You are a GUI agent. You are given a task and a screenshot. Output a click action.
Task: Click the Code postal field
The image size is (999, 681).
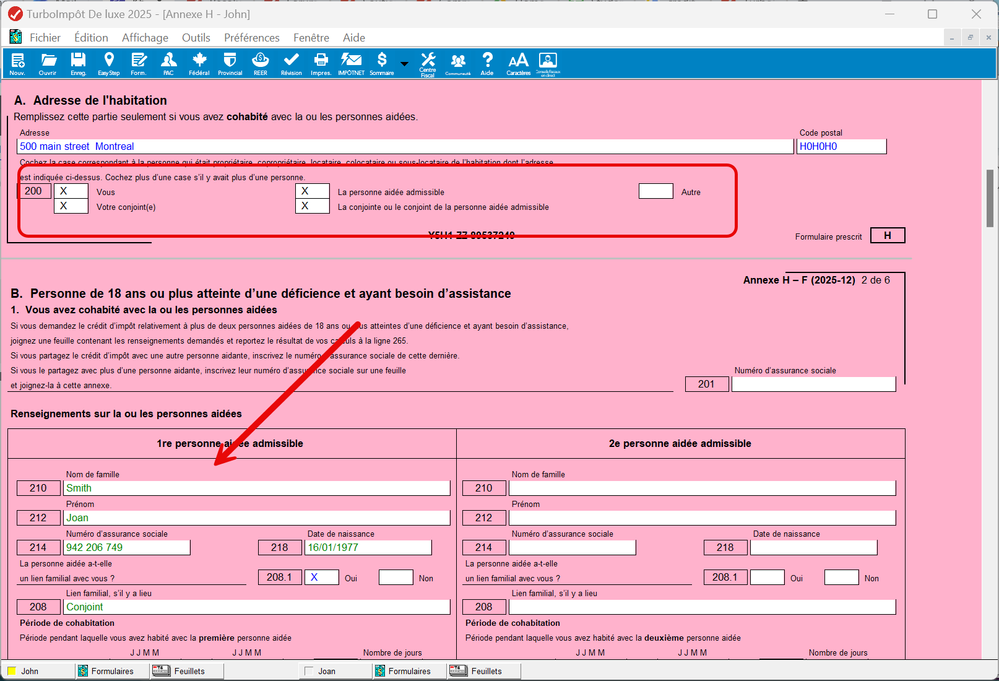tap(841, 146)
